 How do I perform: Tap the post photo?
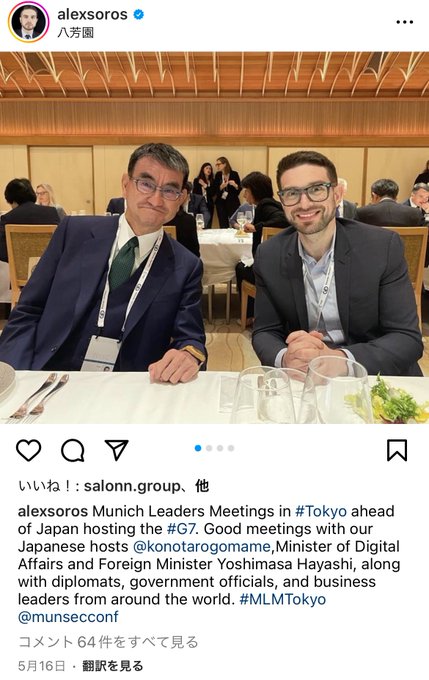tap(214, 238)
